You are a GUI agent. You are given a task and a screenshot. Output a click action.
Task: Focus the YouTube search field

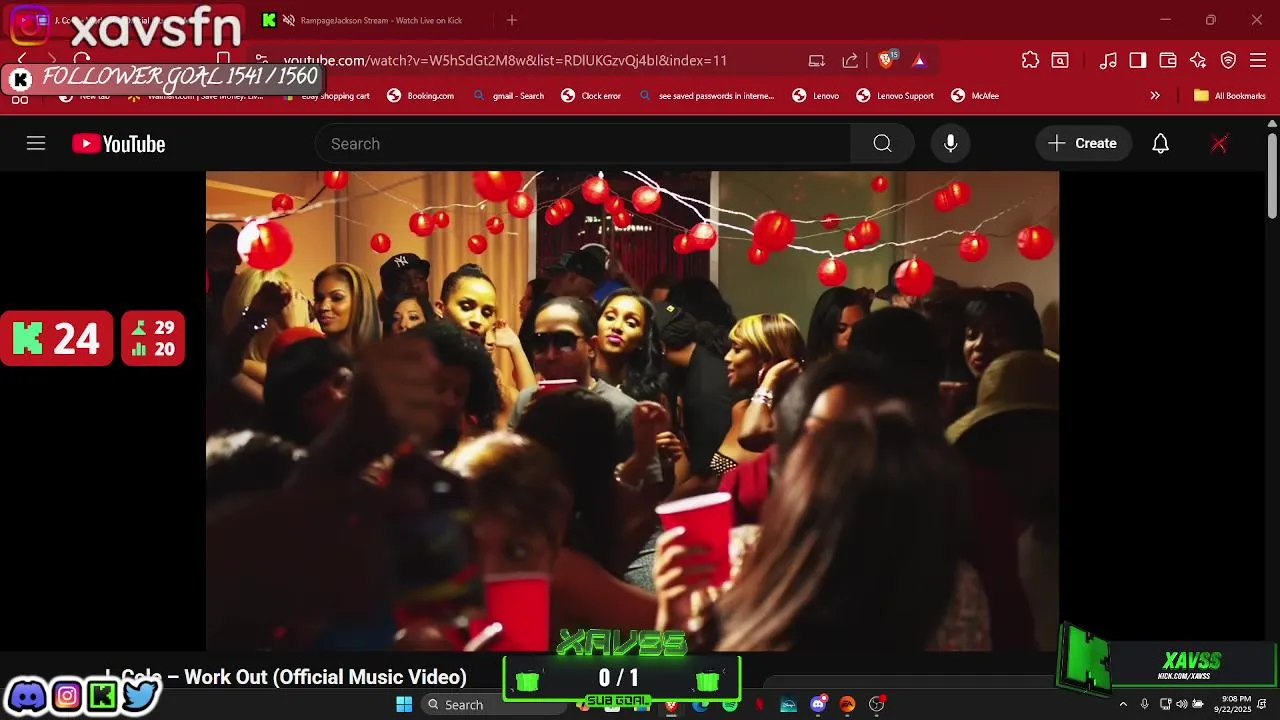click(x=583, y=144)
